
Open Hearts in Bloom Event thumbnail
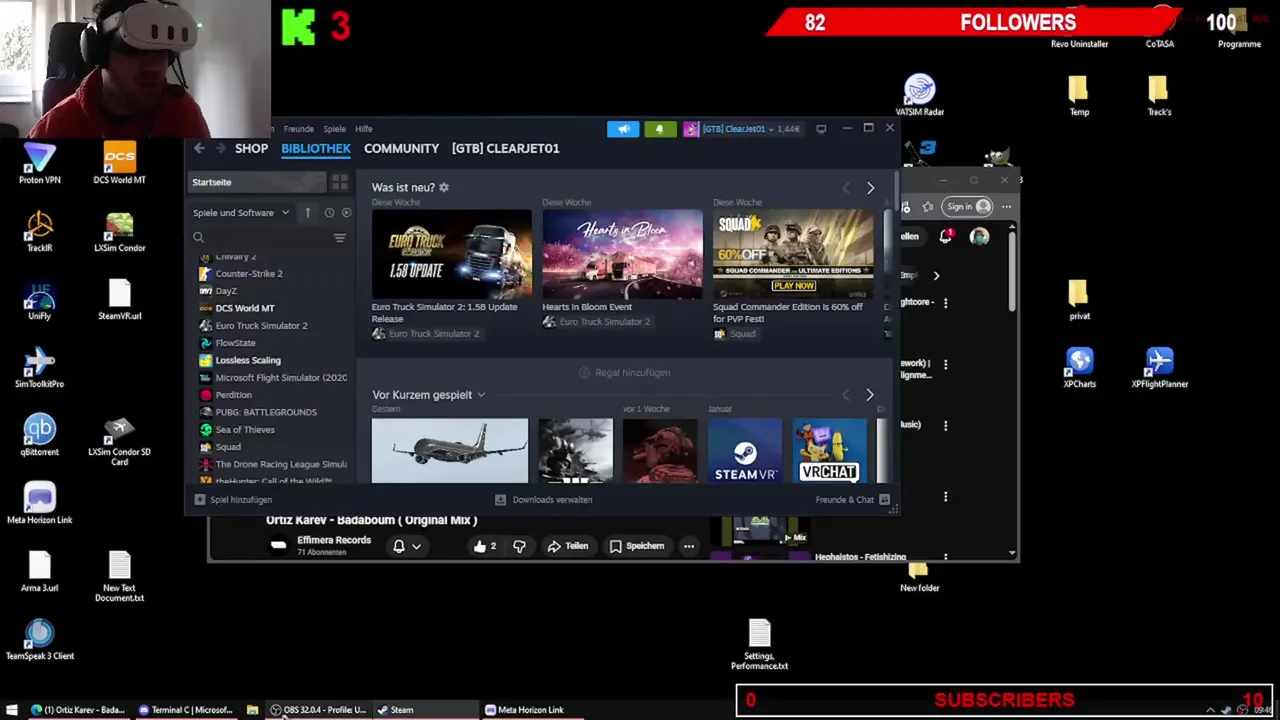(622, 255)
